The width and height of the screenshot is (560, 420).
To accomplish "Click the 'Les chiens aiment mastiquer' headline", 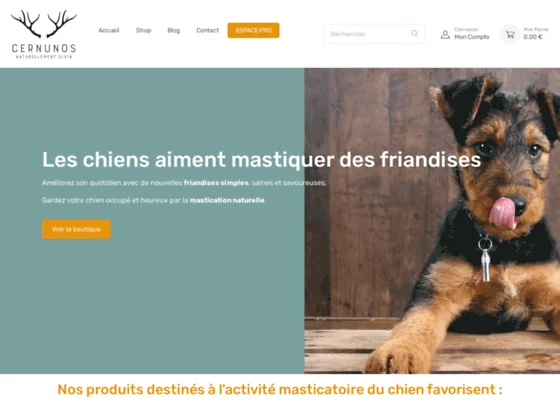I will click(261, 159).
